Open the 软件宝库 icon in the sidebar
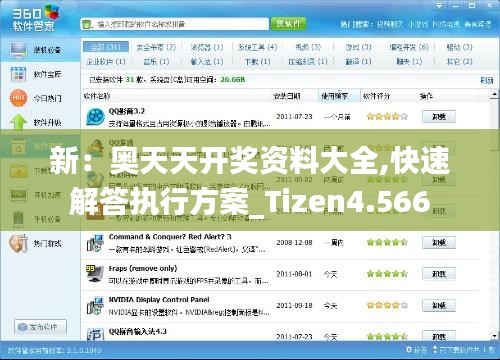The height and width of the screenshot is (360, 500). [x=18, y=74]
